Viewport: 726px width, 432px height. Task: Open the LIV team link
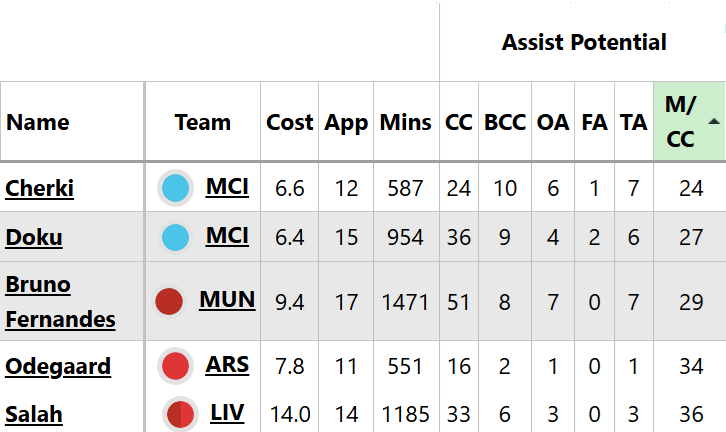pos(227,412)
